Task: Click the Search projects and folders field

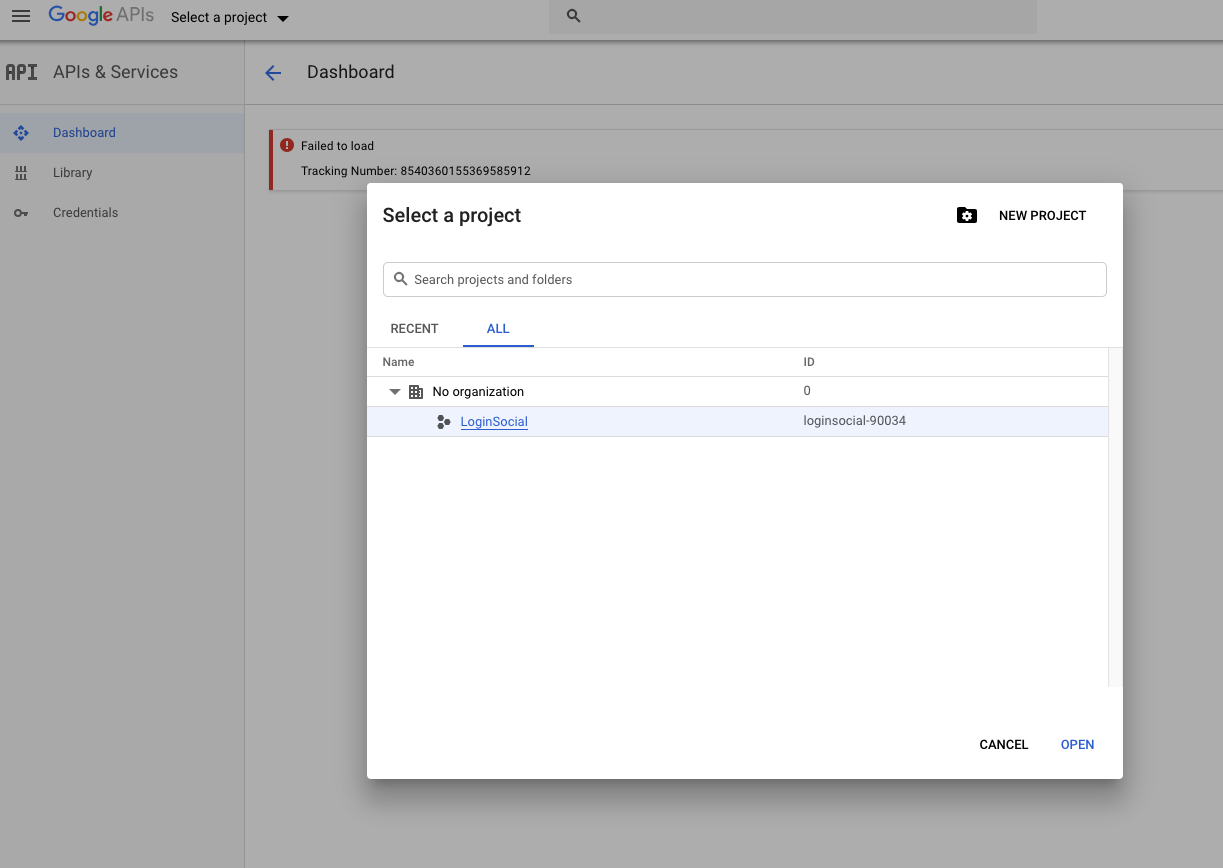Action: coord(745,280)
